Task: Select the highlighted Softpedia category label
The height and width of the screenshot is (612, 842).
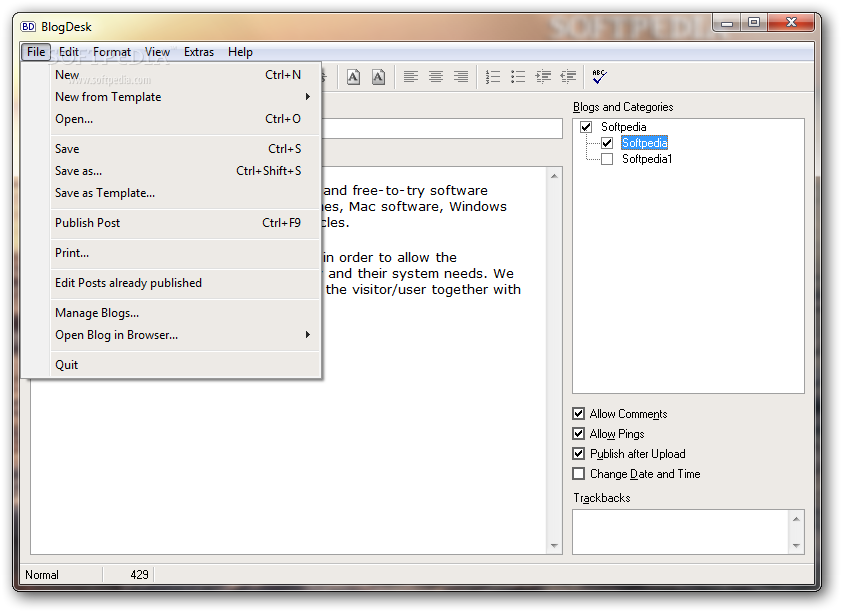Action: [x=644, y=143]
